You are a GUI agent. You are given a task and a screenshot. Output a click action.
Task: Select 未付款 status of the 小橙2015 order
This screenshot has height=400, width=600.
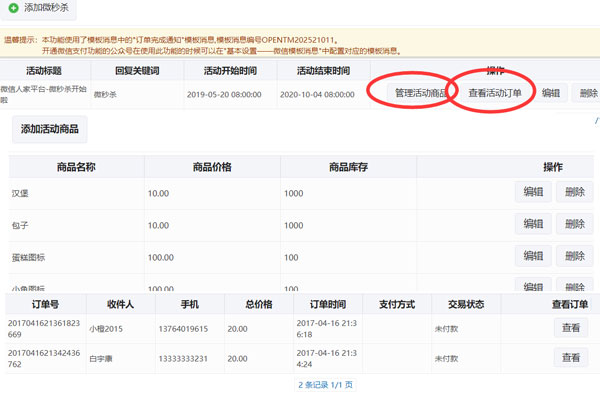[x=446, y=329]
